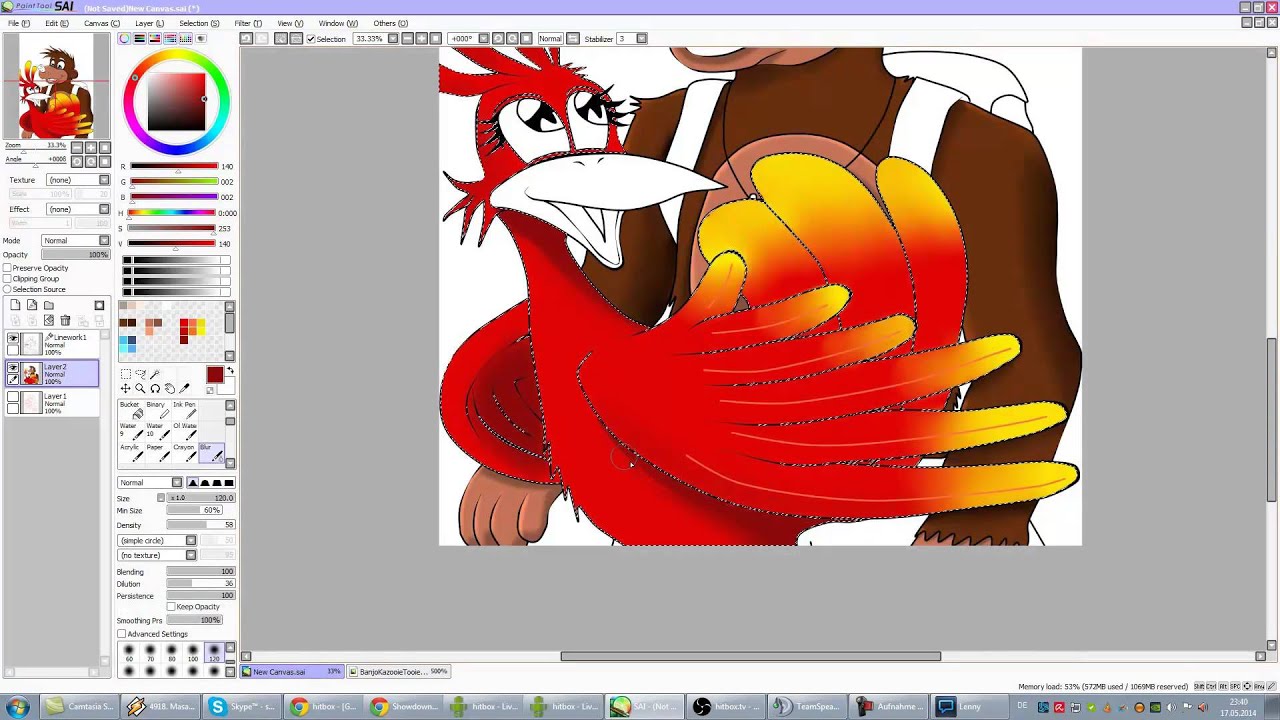The image size is (1280, 720).
Task: Open the Canvas menu
Action: coord(102,23)
